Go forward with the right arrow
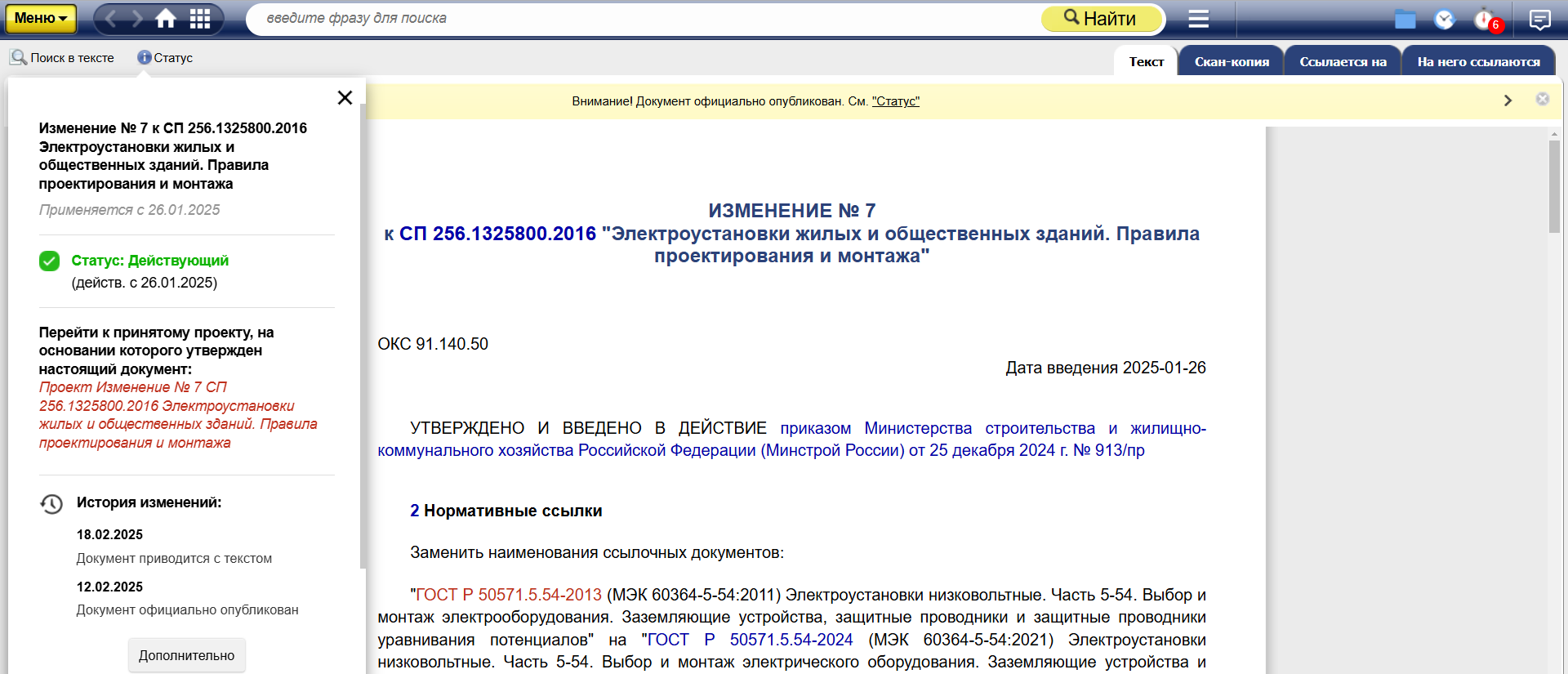 click(x=137, y=19)
